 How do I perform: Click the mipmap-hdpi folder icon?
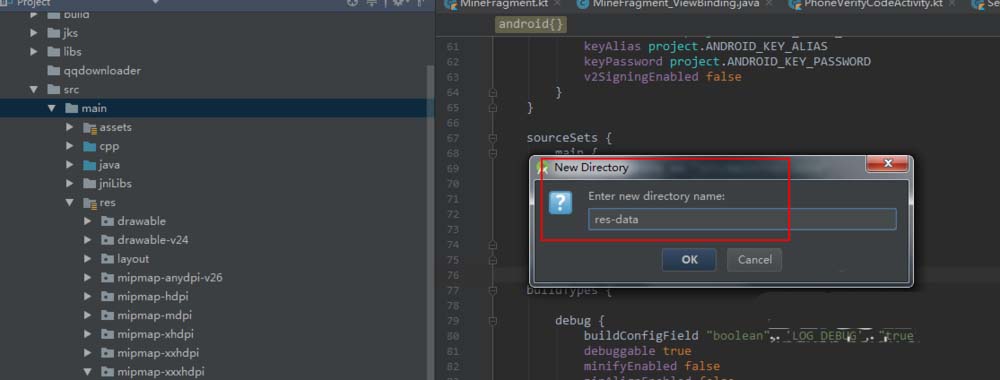click(x=107, y=296)
